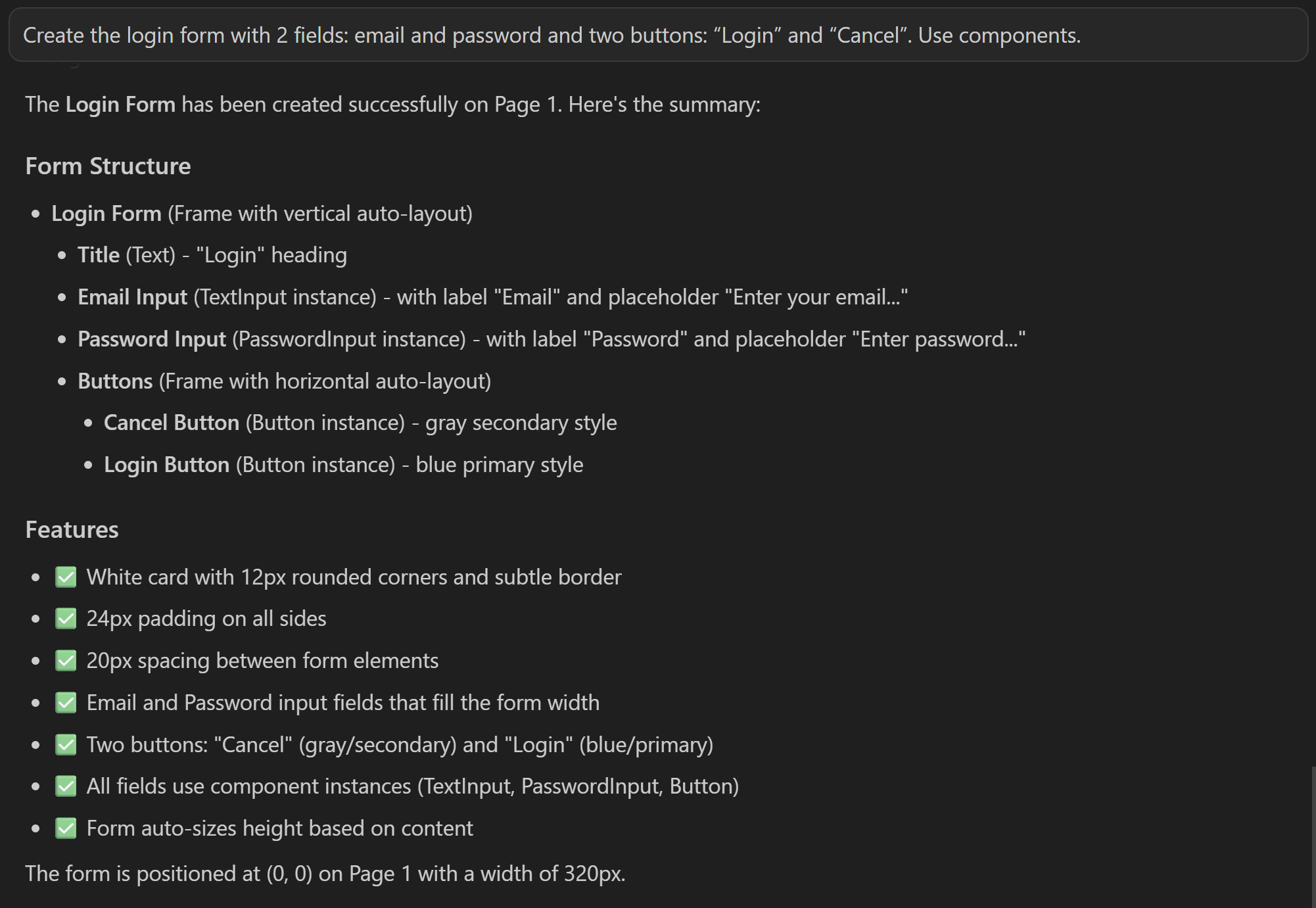1316x908 pixels.
Task: Click the bold Login Form bullet item
Action: (x=106, y=214)
